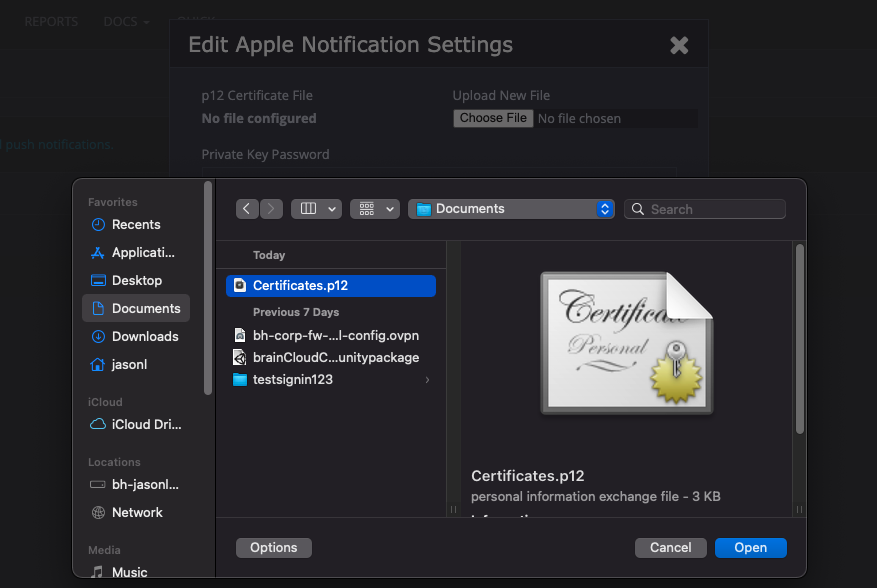Click the Open button
Image resolution: width=877 pixels, height=588 pixels.
coord(751,548)
